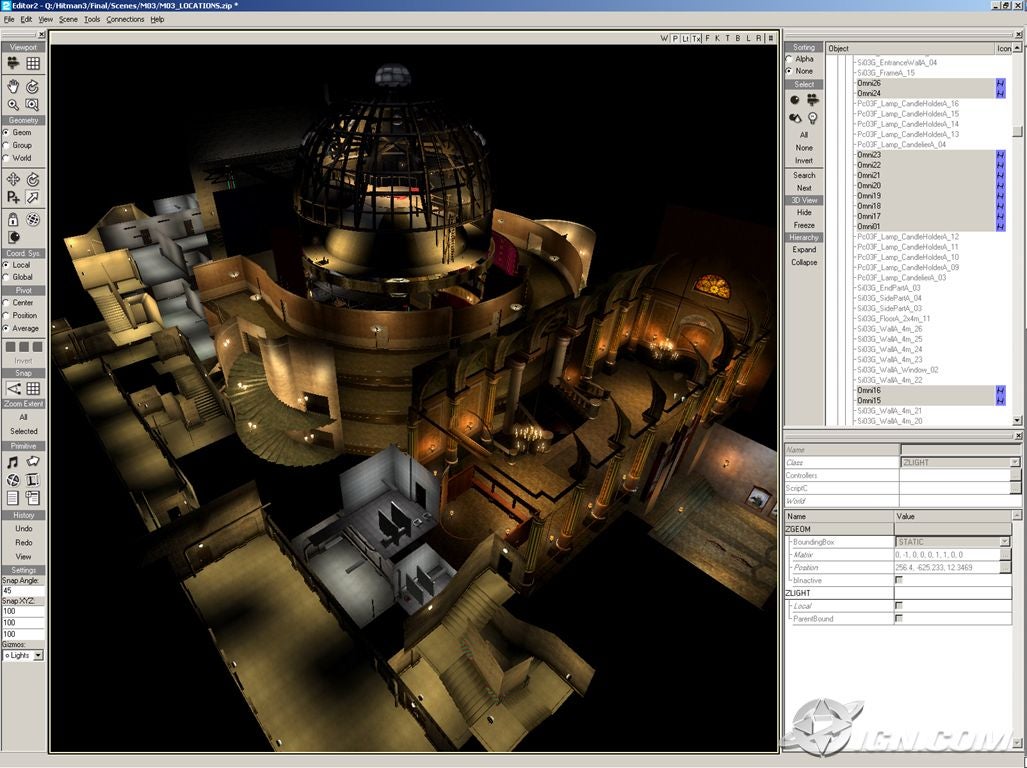Select Alpha sorting radio button
Screen dimensions: 1027x768
point(789,59)
